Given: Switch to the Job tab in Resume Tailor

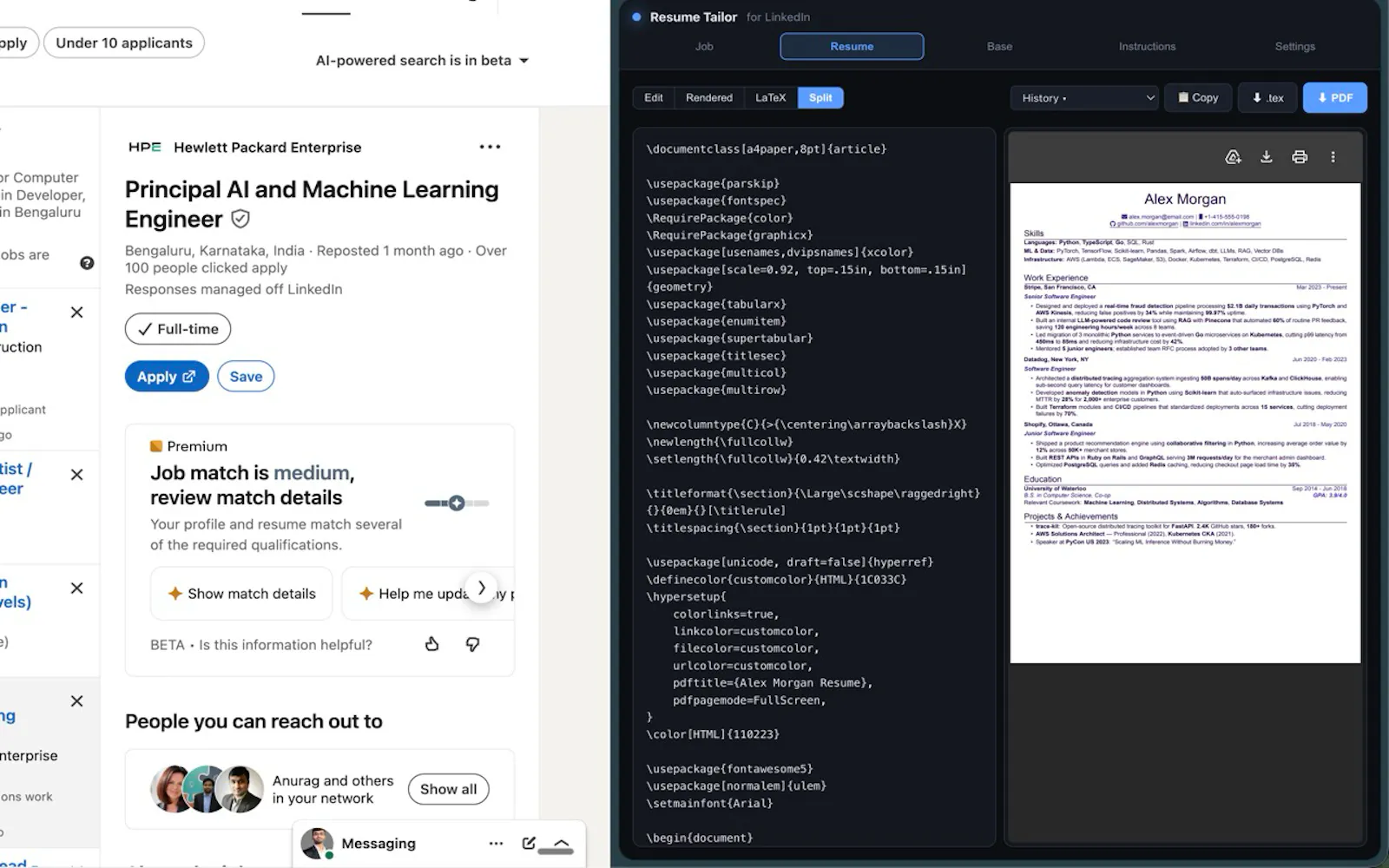Looking at the screenshot, I should click(x=704, y=46).
